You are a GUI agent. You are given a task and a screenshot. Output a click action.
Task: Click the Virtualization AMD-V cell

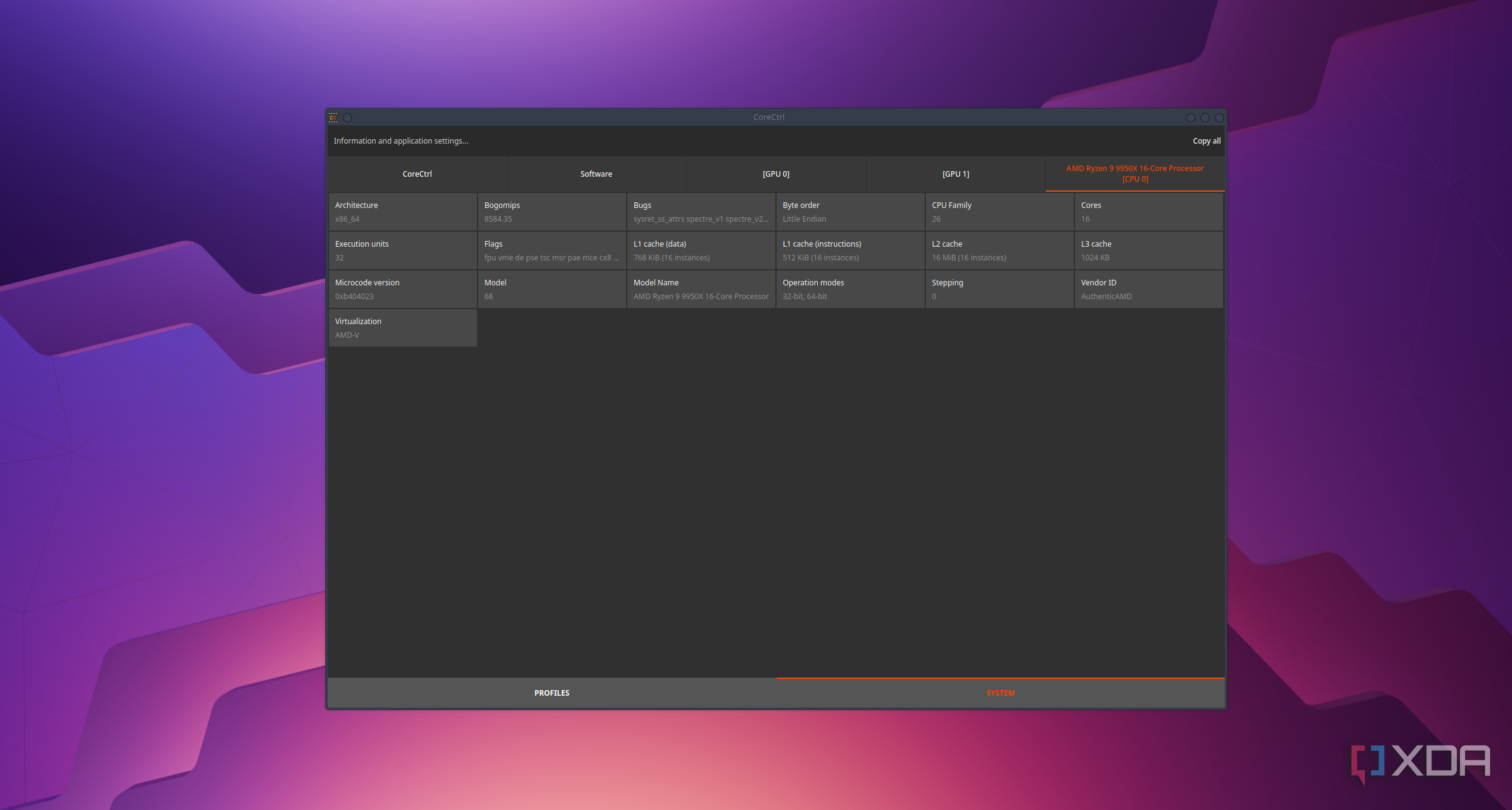tap(403, 328)
